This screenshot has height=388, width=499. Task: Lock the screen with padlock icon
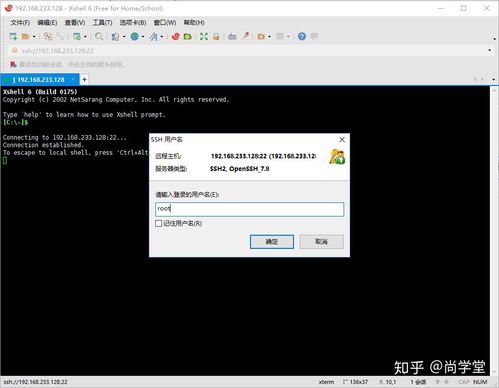216,36
